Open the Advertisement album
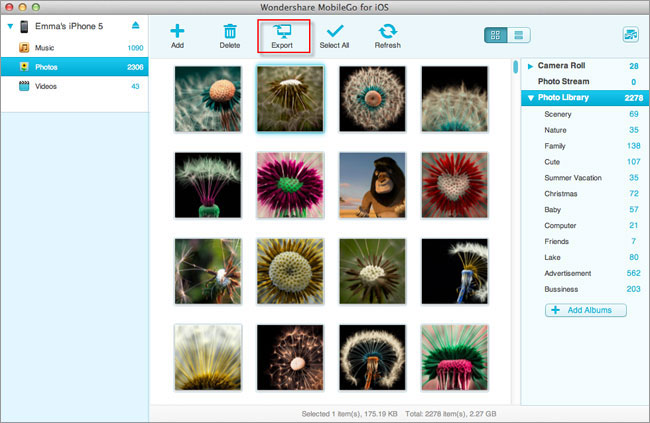Image resolution: width=650 pixels, height=423 pixels. [x=585, y=273]
